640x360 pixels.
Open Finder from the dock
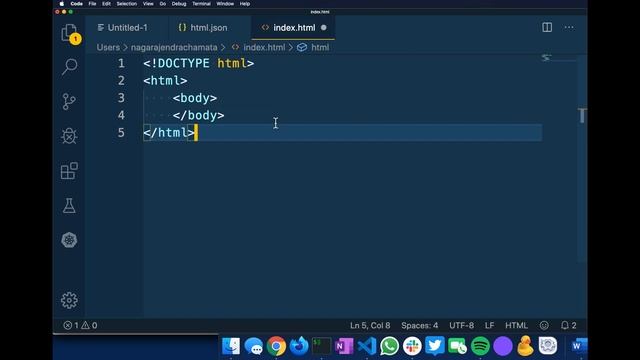coord(231,346)
